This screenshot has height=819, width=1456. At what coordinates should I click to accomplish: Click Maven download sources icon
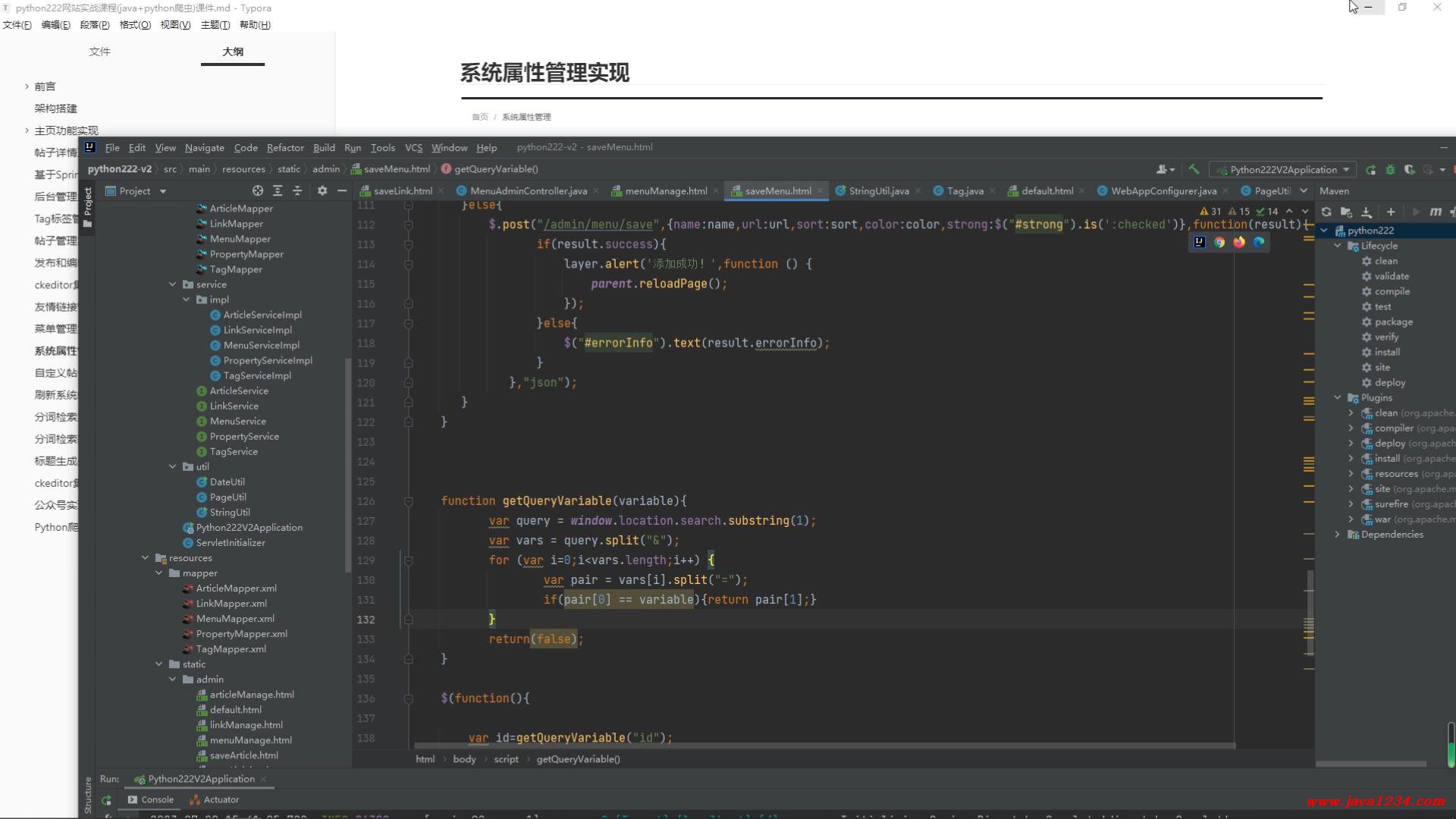click(1367, 212)
